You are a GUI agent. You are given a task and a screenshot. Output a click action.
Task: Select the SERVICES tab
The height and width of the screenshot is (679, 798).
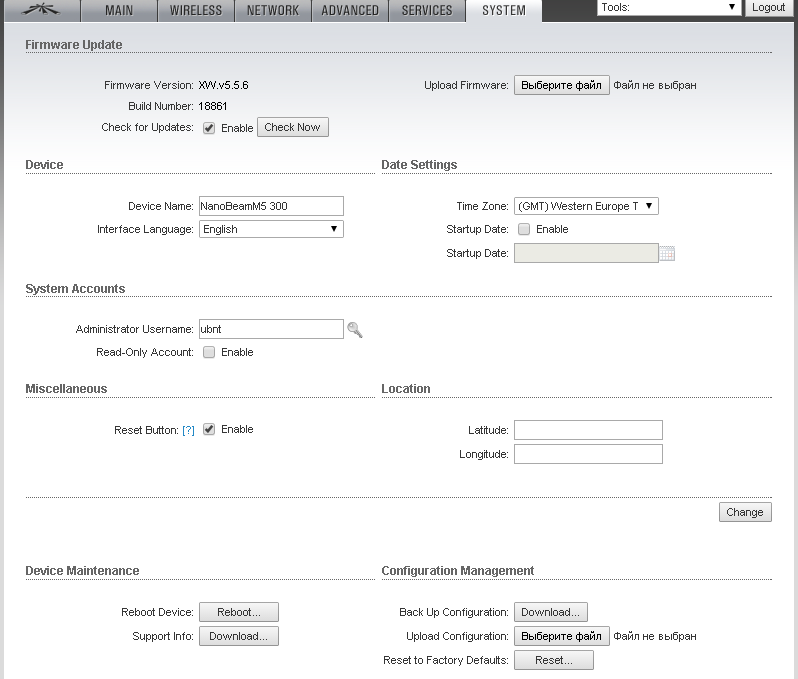point(427,11)
